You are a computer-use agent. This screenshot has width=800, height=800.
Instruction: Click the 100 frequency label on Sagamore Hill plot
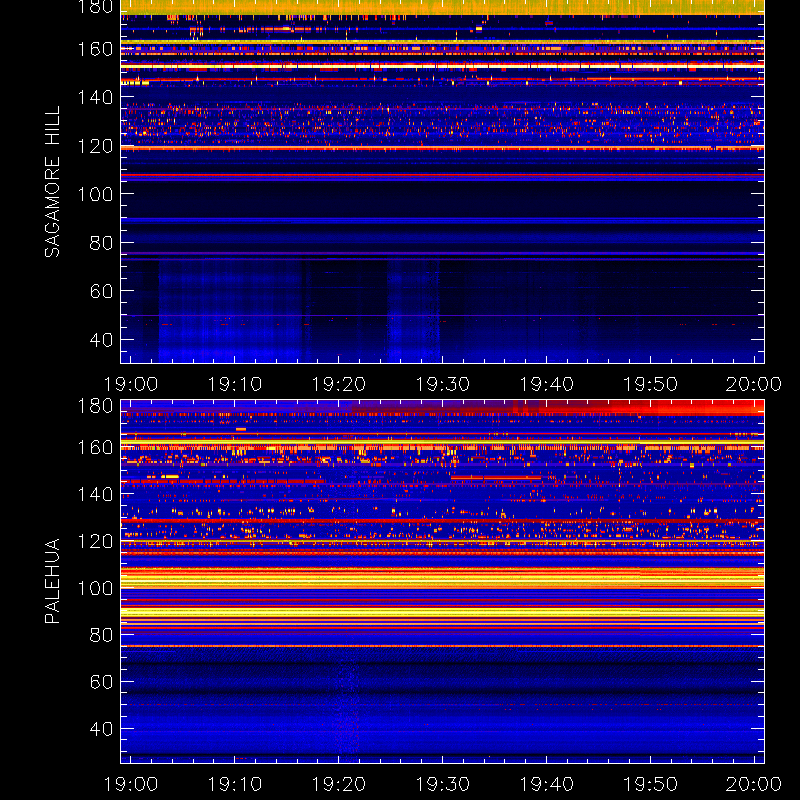point(95,194)
